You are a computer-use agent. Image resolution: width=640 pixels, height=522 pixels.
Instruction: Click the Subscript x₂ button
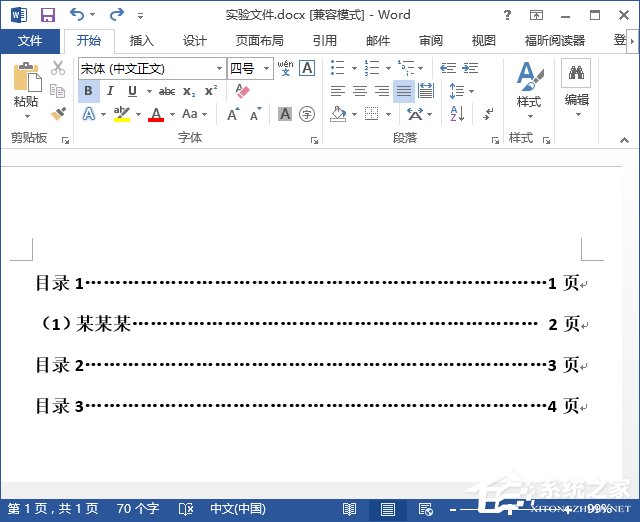click(x=189, y=91)
